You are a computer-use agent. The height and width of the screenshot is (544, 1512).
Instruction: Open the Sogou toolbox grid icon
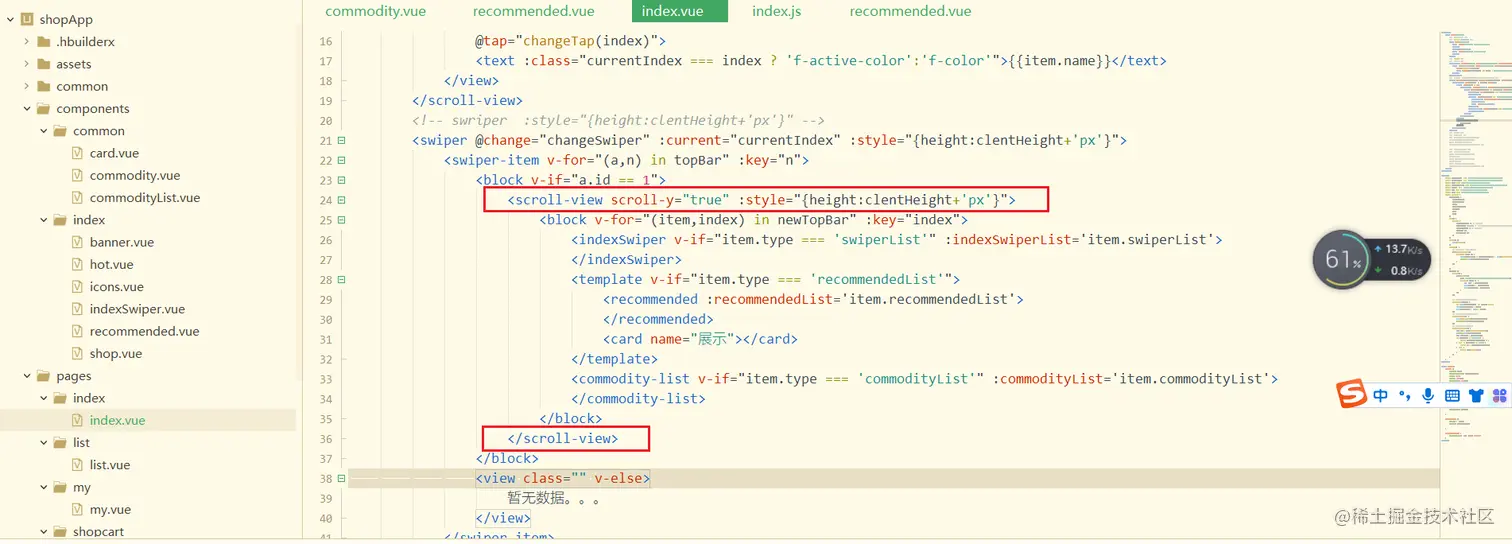1499,396
